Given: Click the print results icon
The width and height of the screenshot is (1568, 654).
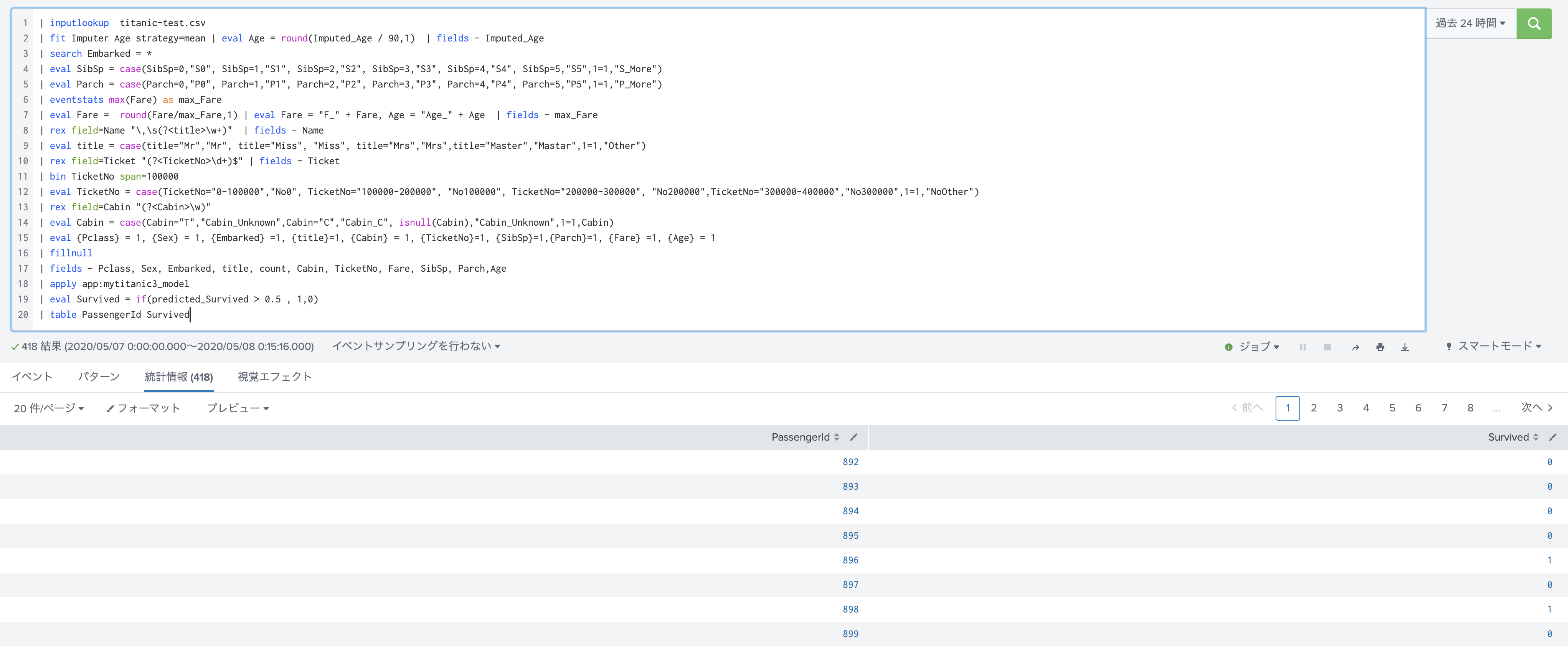Looking at the screenshot, I should (x=1380, y=347).
